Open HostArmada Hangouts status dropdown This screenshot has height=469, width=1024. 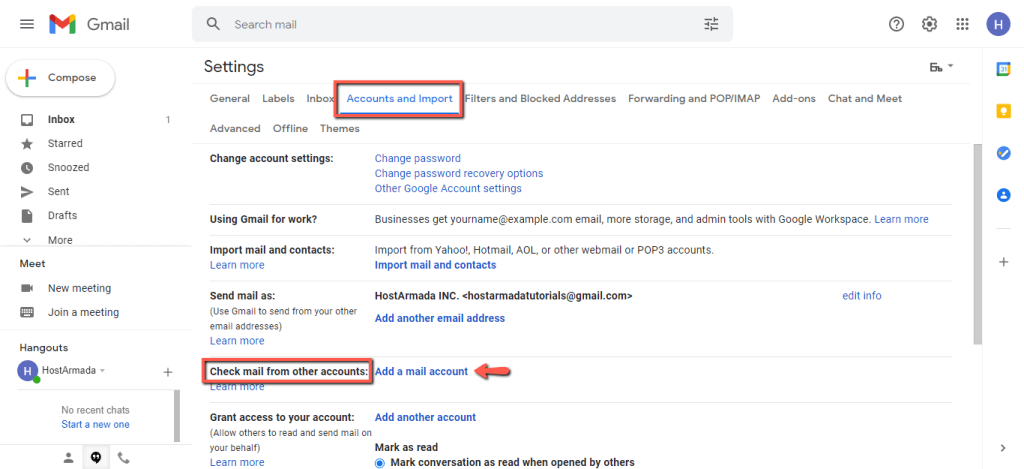tap(73, 370)
